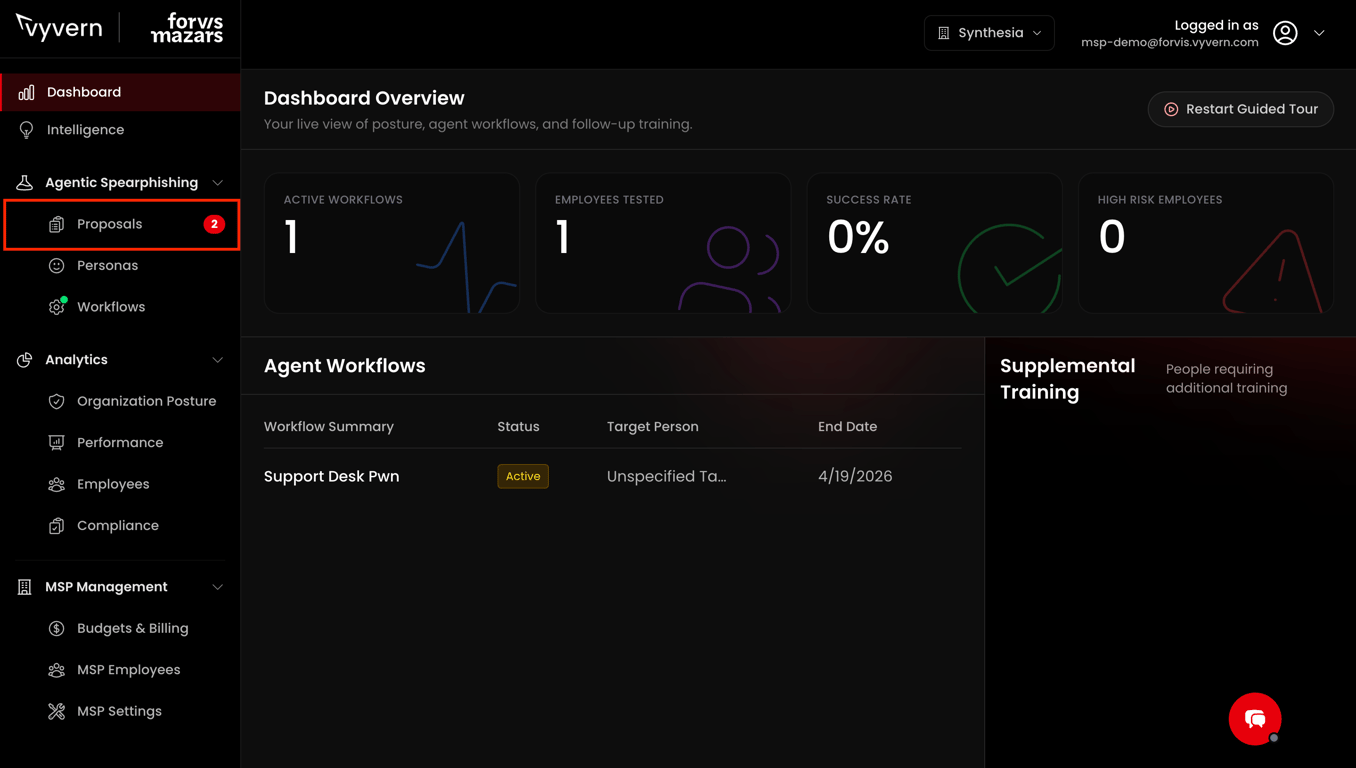
Task: Click the Dashboard bar chart icon
Action: pos(26,92)
